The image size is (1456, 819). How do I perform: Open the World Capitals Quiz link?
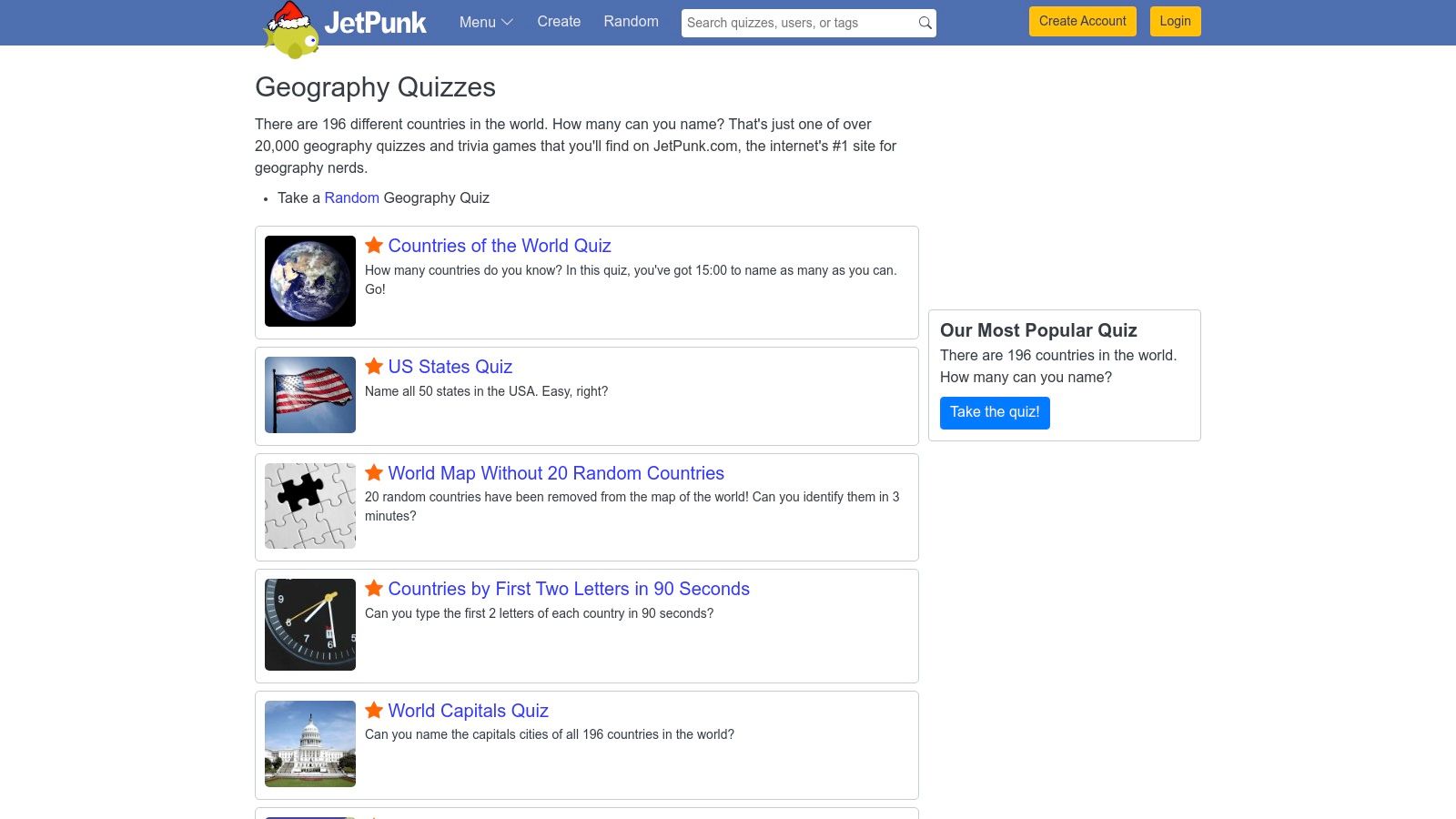(468, 711)
